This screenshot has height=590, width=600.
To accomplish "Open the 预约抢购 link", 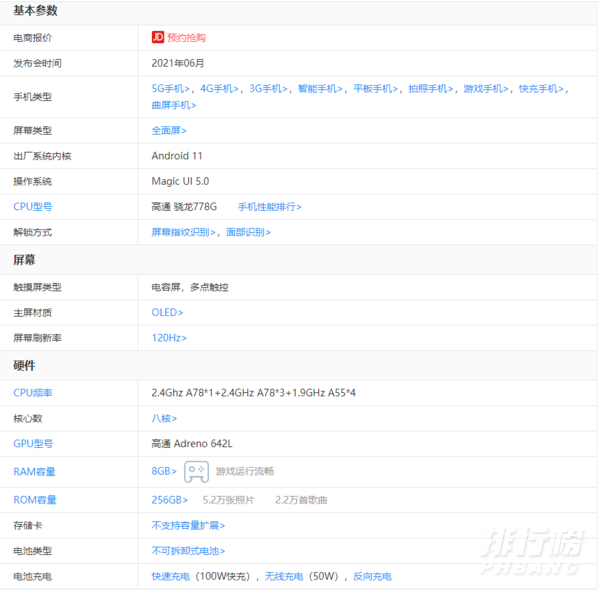I will (186, 37).
